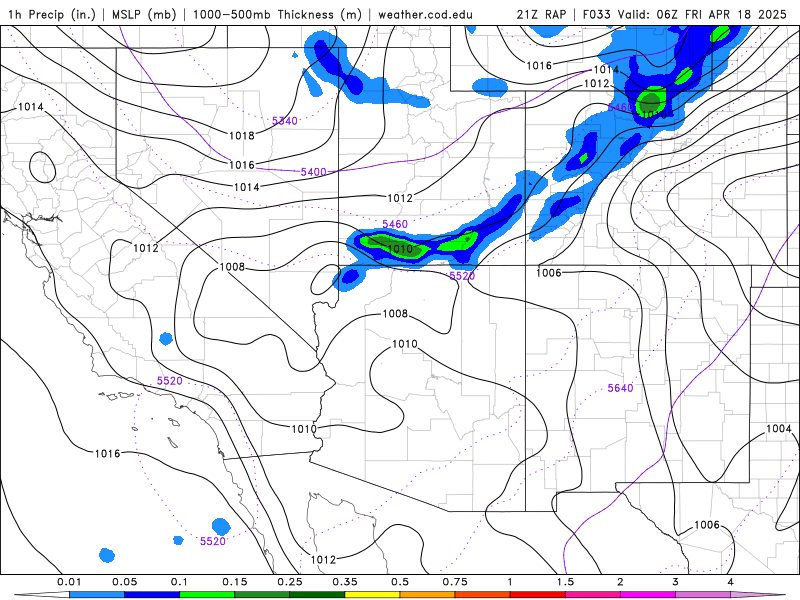Click the purple 5640 thickness label
This screenshot has height=600, width=800.
(620, 388)
